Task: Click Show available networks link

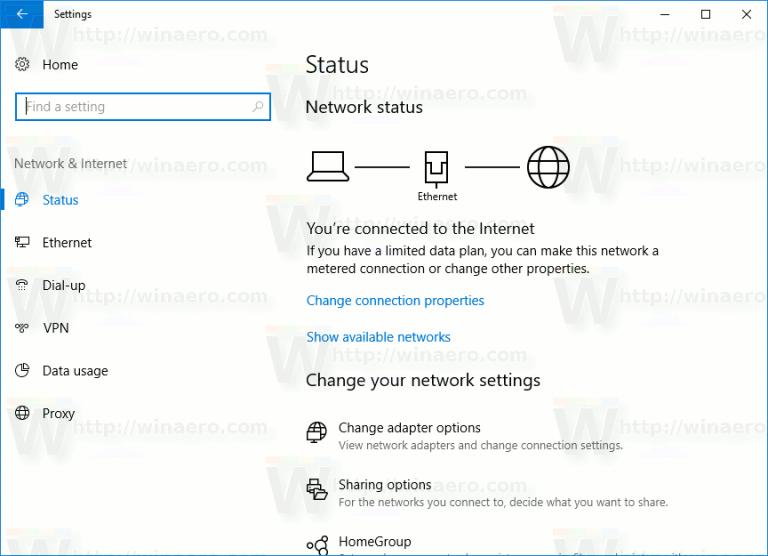Action: (378, 337)
